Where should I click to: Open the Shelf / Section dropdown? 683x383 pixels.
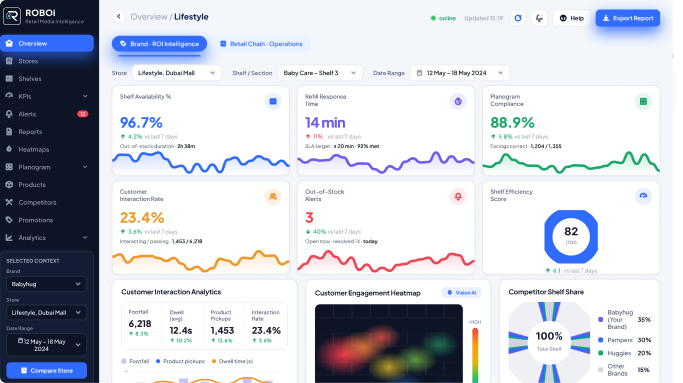coord(320,73)
